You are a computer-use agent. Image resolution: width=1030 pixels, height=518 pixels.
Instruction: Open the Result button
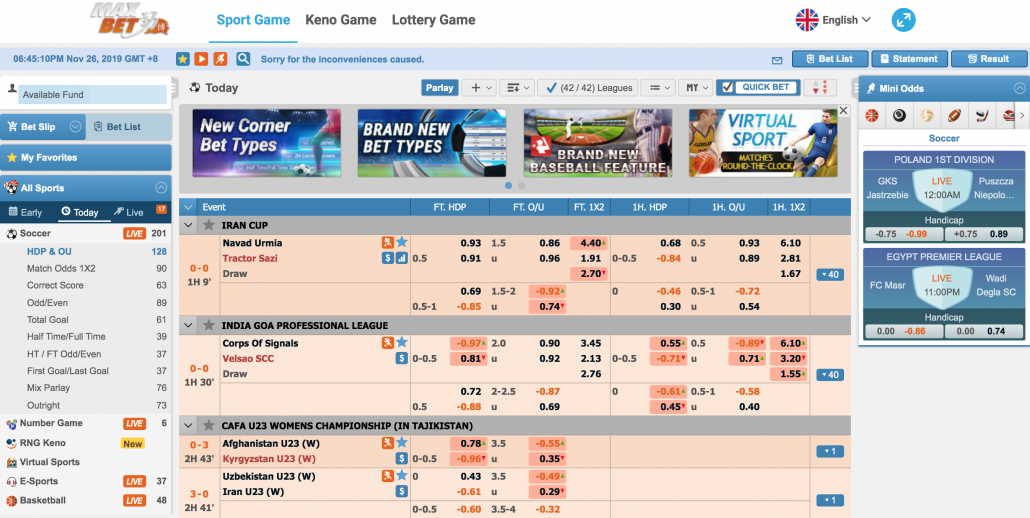tap(989, 58)
